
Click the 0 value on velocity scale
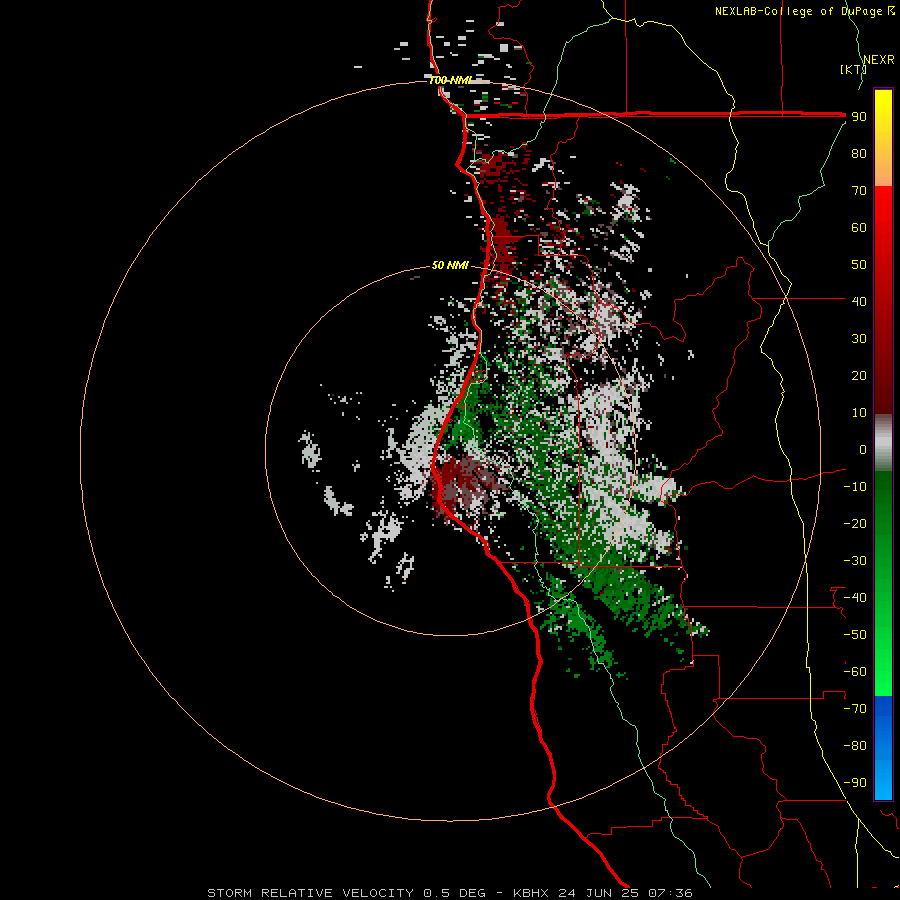(x=863, y=449)
